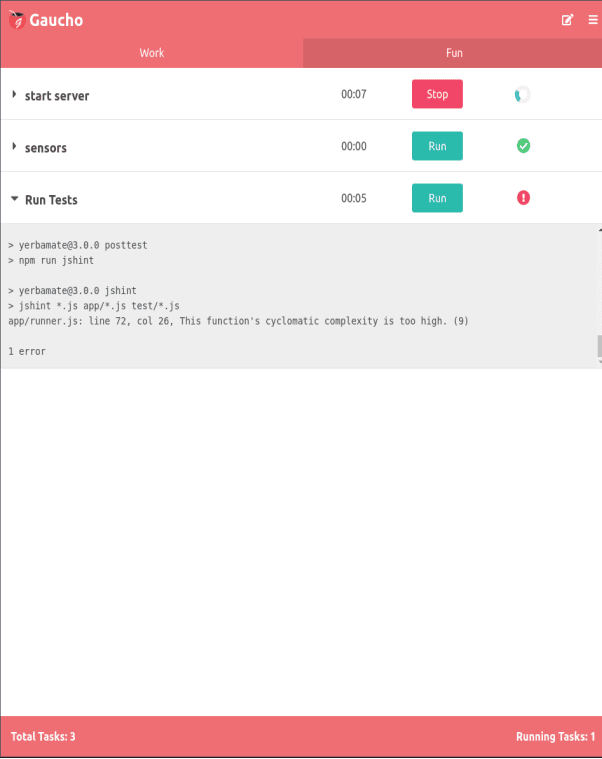The width and height of the screenshot is (602, 759).
Task: Click the green success checkmark for sensors
Action: click(x=523, y=146)
